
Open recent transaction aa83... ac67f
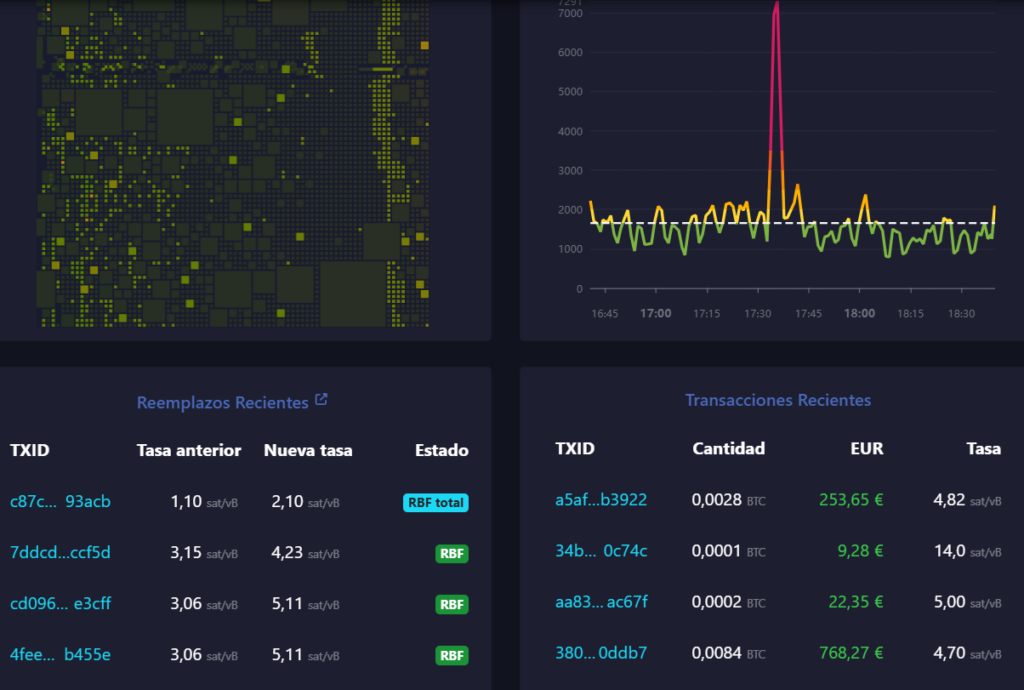601,602
